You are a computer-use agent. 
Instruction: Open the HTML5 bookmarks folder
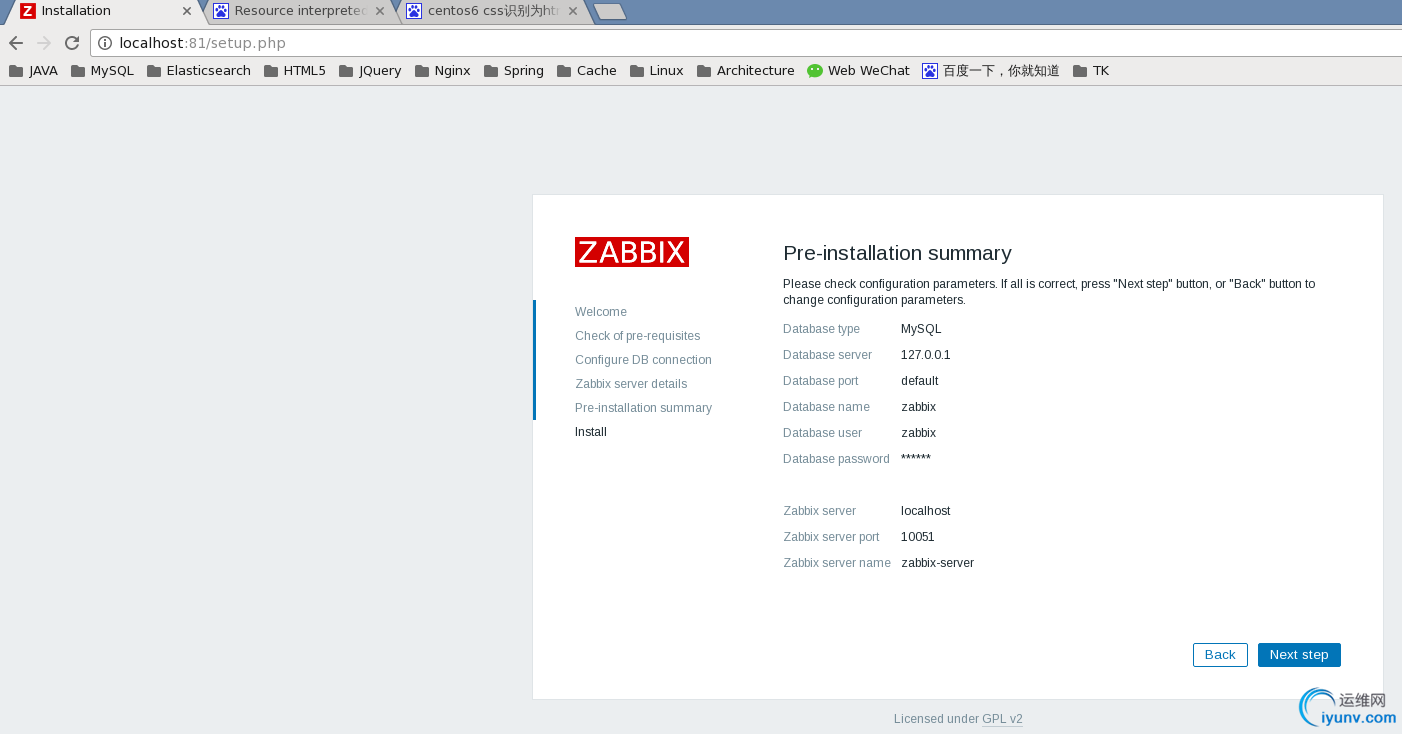click(x=295, y=71)
